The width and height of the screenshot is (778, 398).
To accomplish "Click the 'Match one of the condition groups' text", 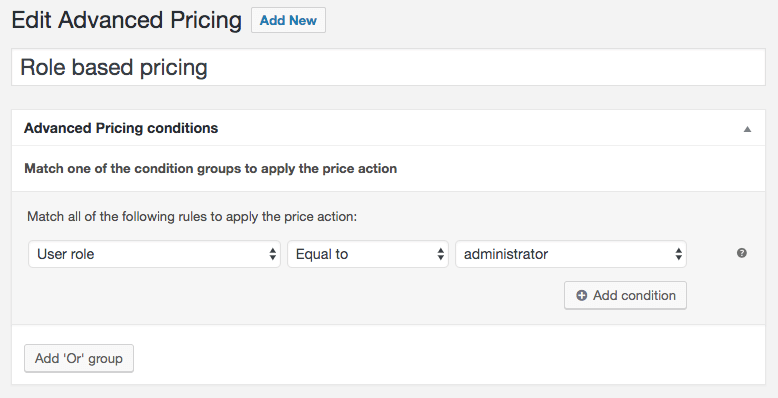I will click(210, 169).
